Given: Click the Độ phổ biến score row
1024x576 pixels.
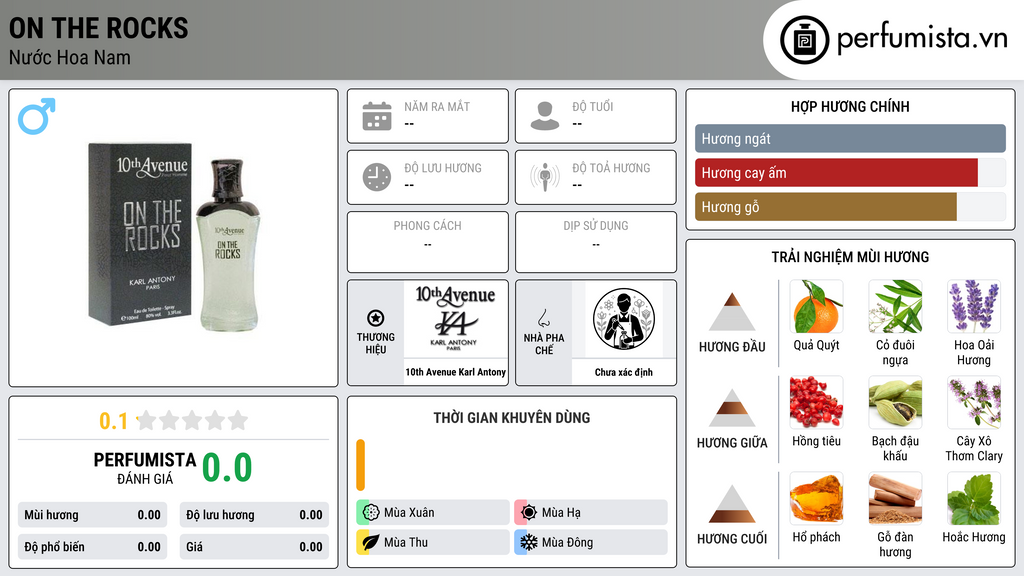Looking at the screenshot, I should 93,547.
